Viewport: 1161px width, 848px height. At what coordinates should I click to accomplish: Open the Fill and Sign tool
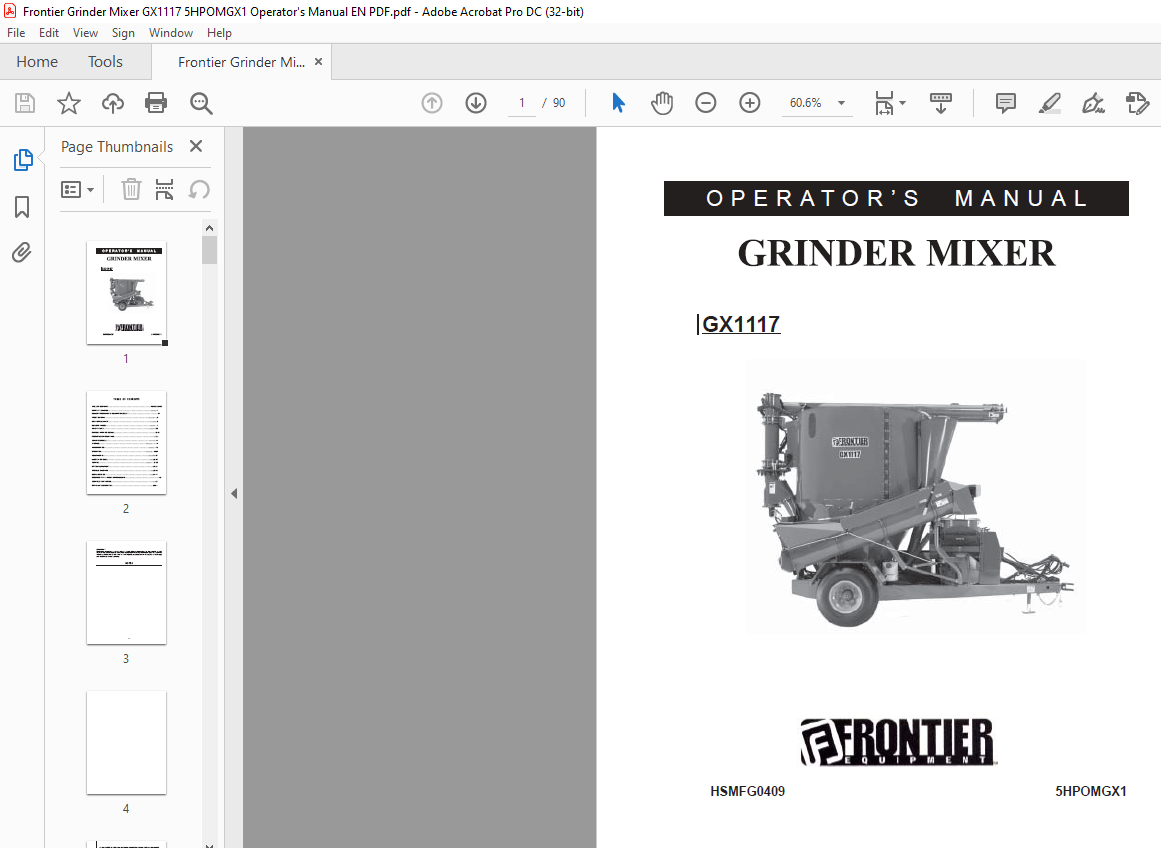click(x=1094, y=103)
